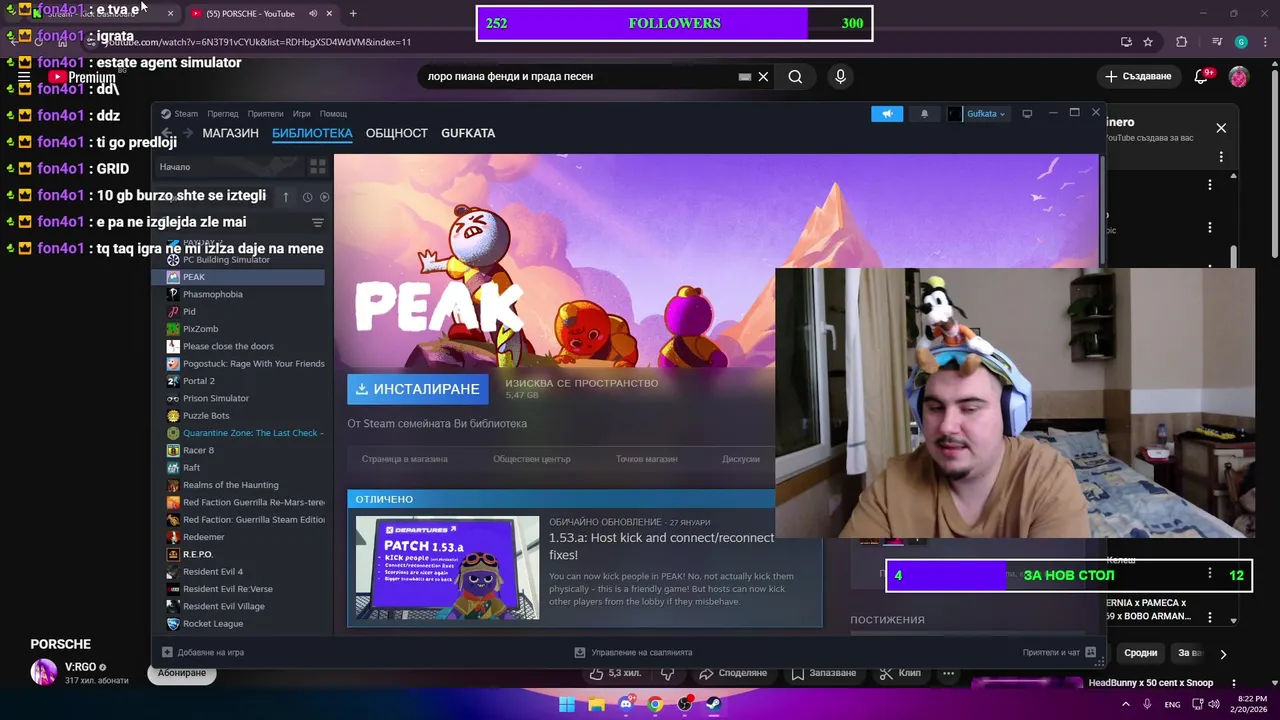Screen dimensions: 1280x720
Task: Go to ОБЩНОСТ tab in Steam
Action: (x=397, y=133)
